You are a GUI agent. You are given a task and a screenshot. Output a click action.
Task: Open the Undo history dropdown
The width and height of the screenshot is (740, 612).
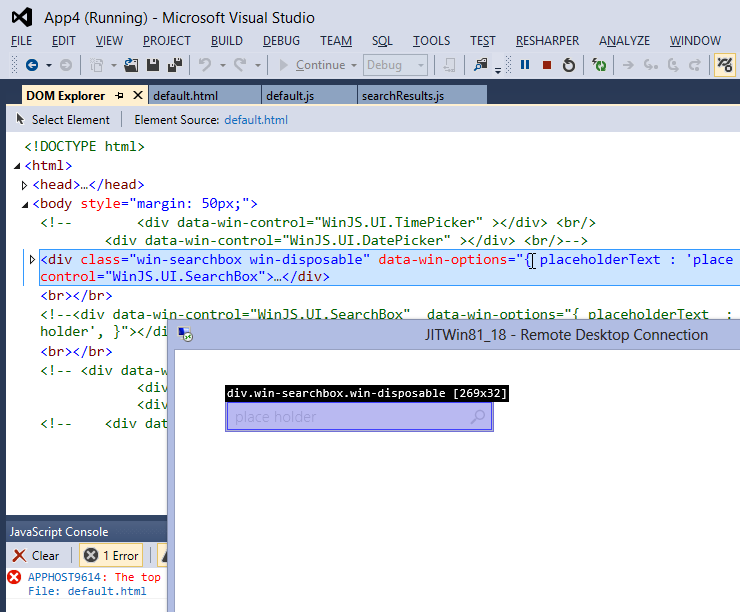point(222,65)
